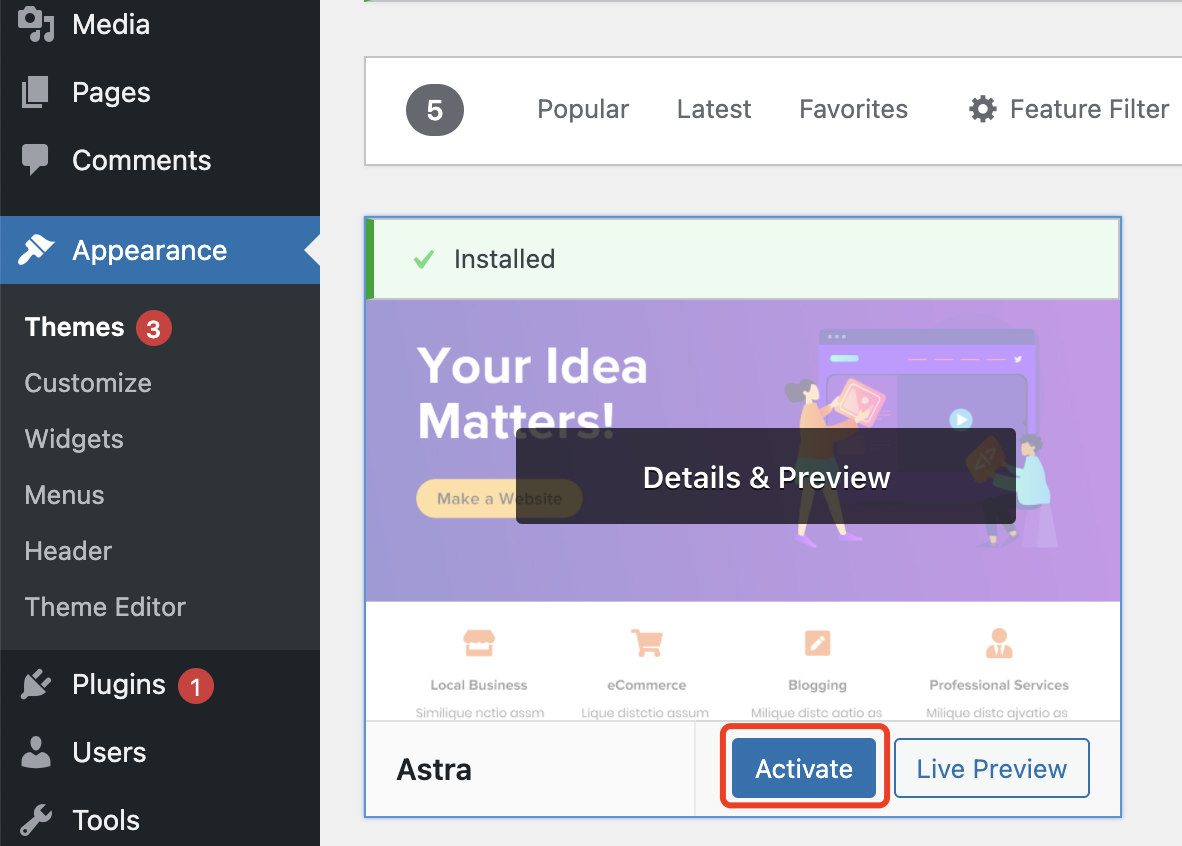Click the Astra theme name
Viewport: 1182px width, 846px height.
(434, 770)
